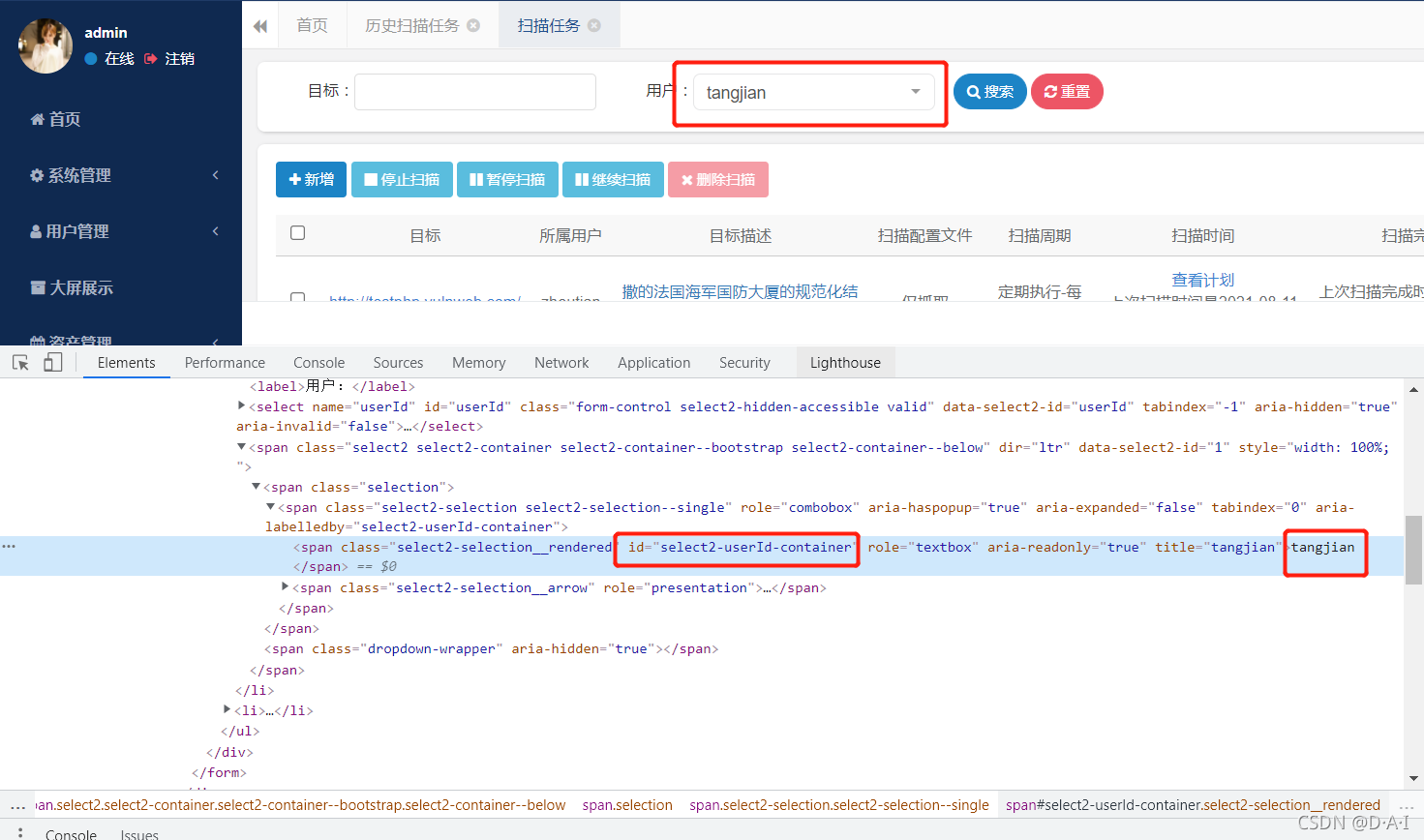The image size is (1424, 840).
Task: Close the 扫描任务 tab
Action: [x=594, y=25]
